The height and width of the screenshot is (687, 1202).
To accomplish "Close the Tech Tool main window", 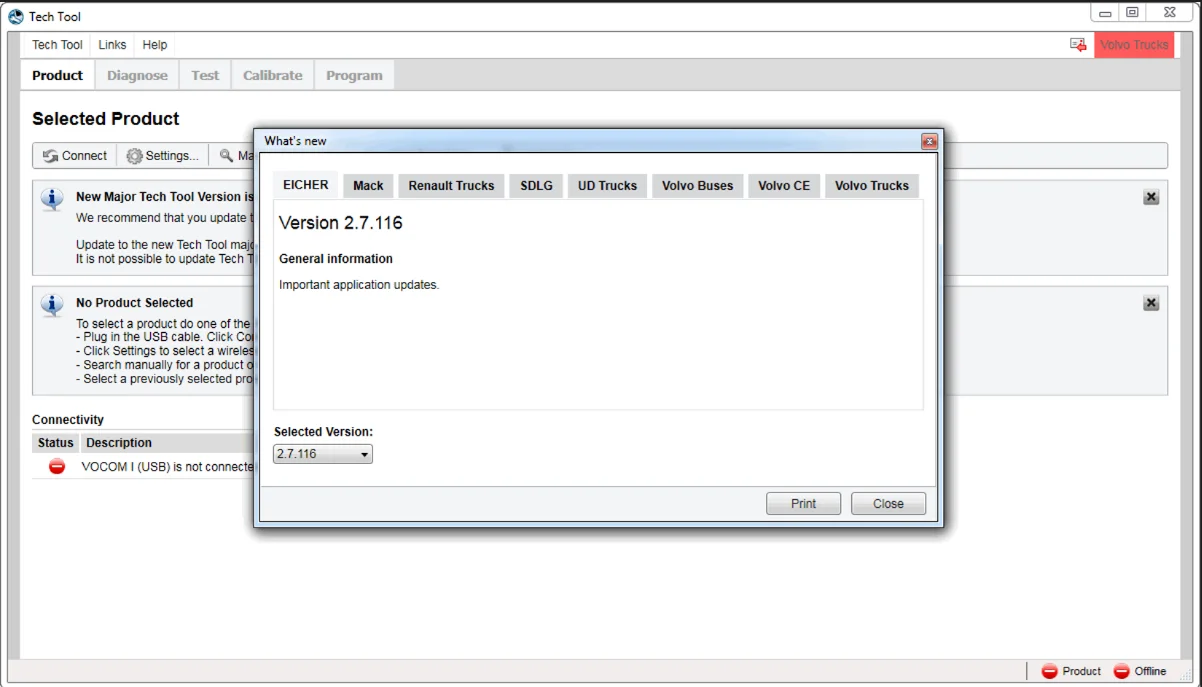I will tap(1169, 13).
